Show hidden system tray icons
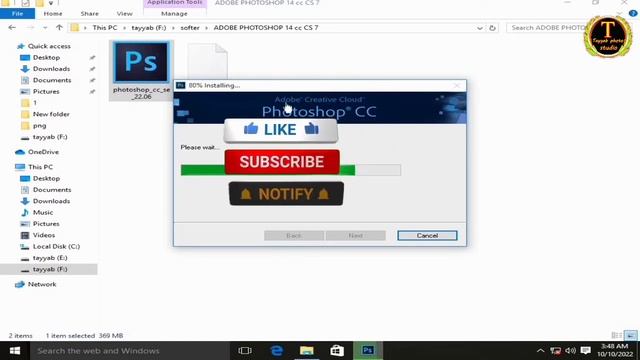The width and height of the screenshot is (640, 360). [540, 351]
